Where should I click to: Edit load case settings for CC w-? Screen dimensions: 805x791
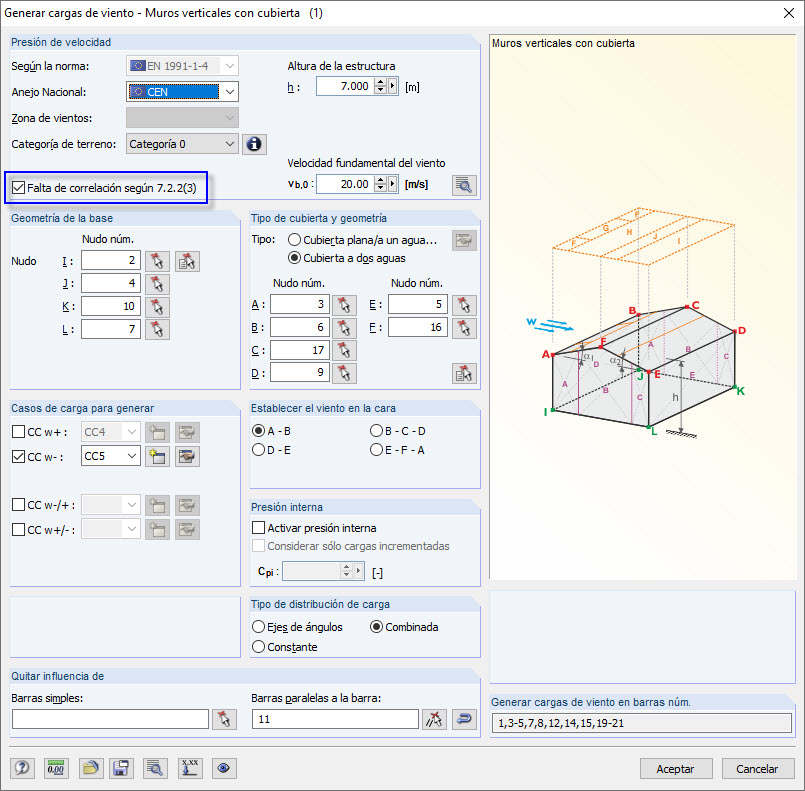[x=187, y=456]
